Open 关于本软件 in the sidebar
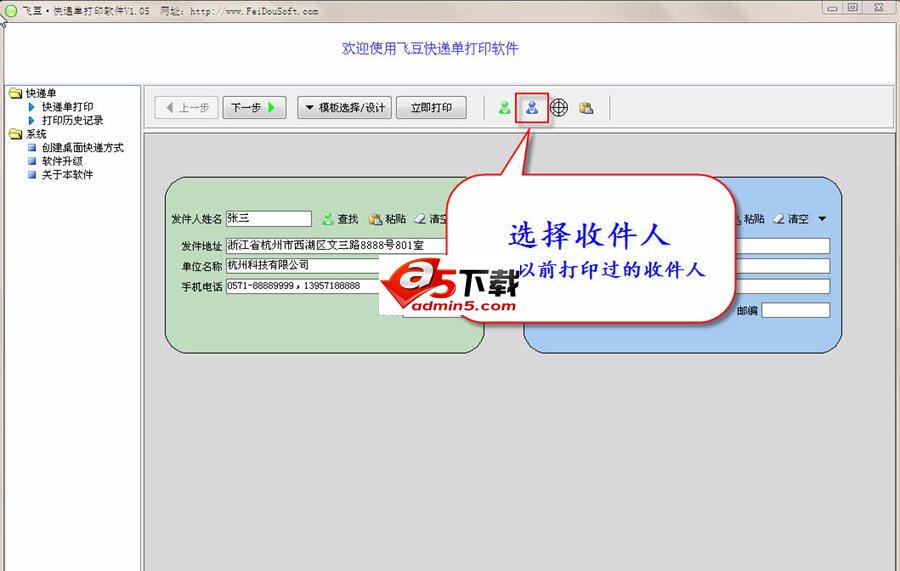 coord(67,174)
